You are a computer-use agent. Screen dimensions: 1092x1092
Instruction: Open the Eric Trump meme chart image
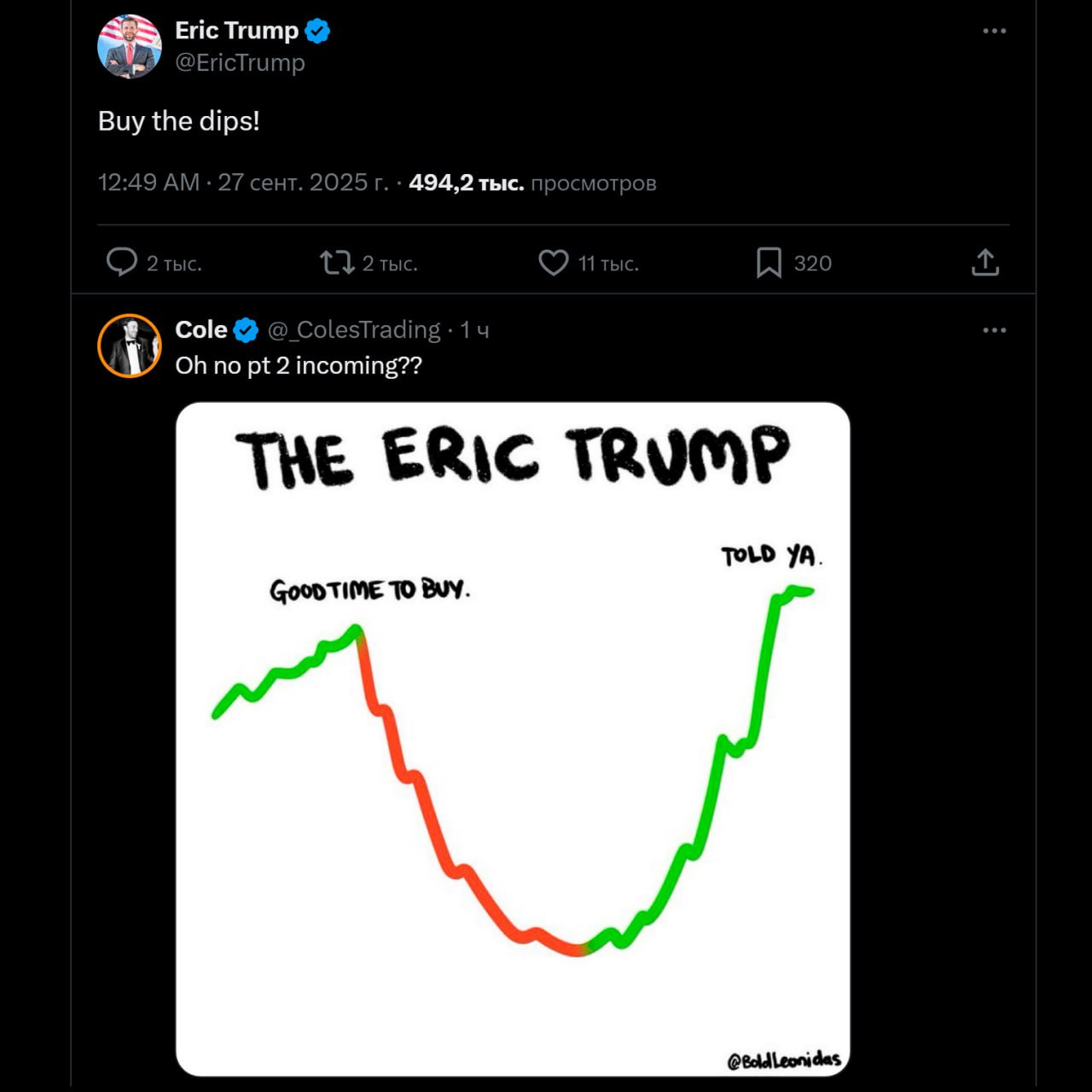[513, 738]
